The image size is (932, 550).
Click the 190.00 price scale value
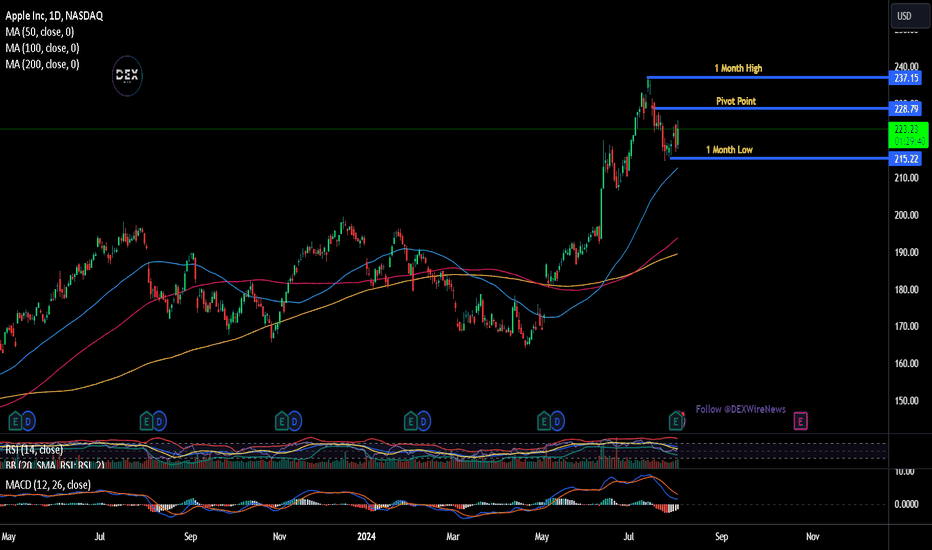pos(906,252)
